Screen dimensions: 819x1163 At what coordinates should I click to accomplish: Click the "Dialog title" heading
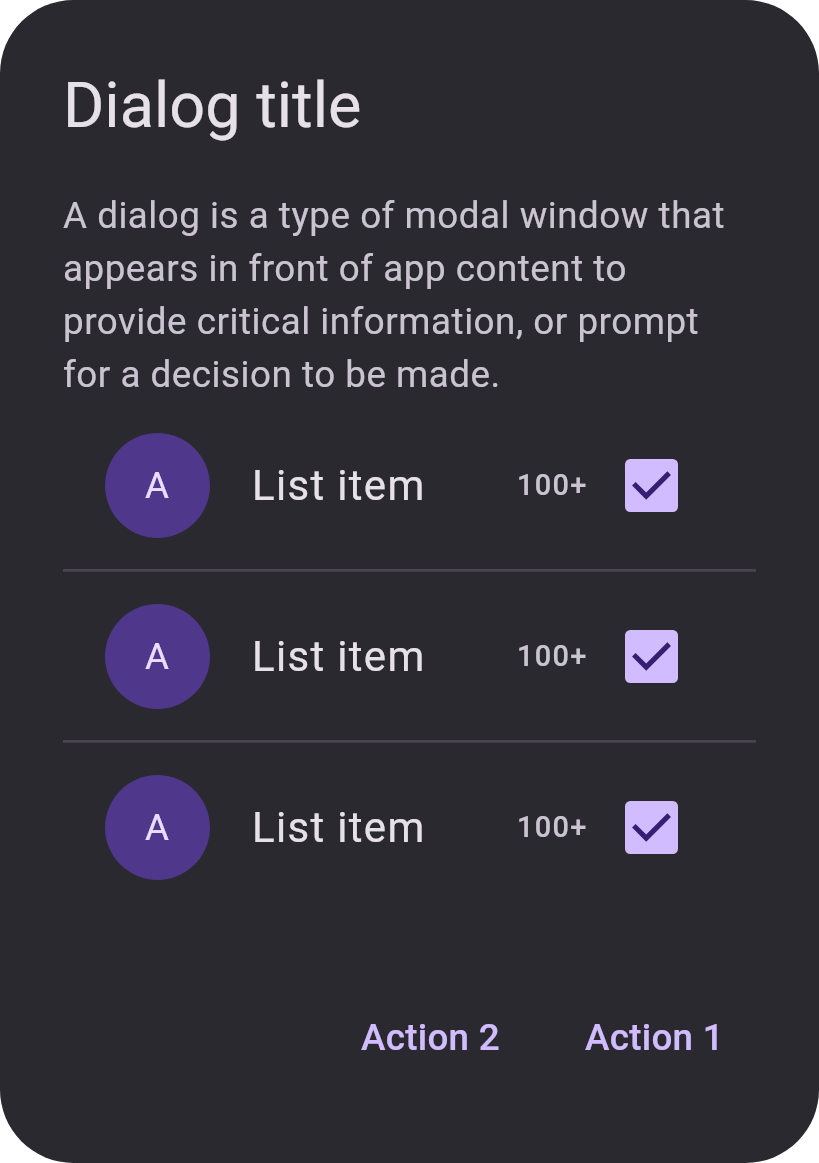[213, 107]
